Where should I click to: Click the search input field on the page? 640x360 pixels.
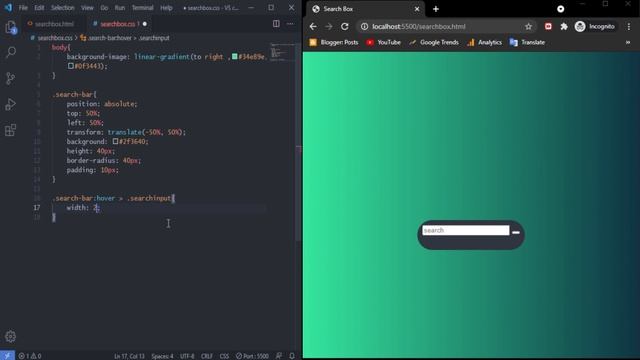click(x=466, y=230)
